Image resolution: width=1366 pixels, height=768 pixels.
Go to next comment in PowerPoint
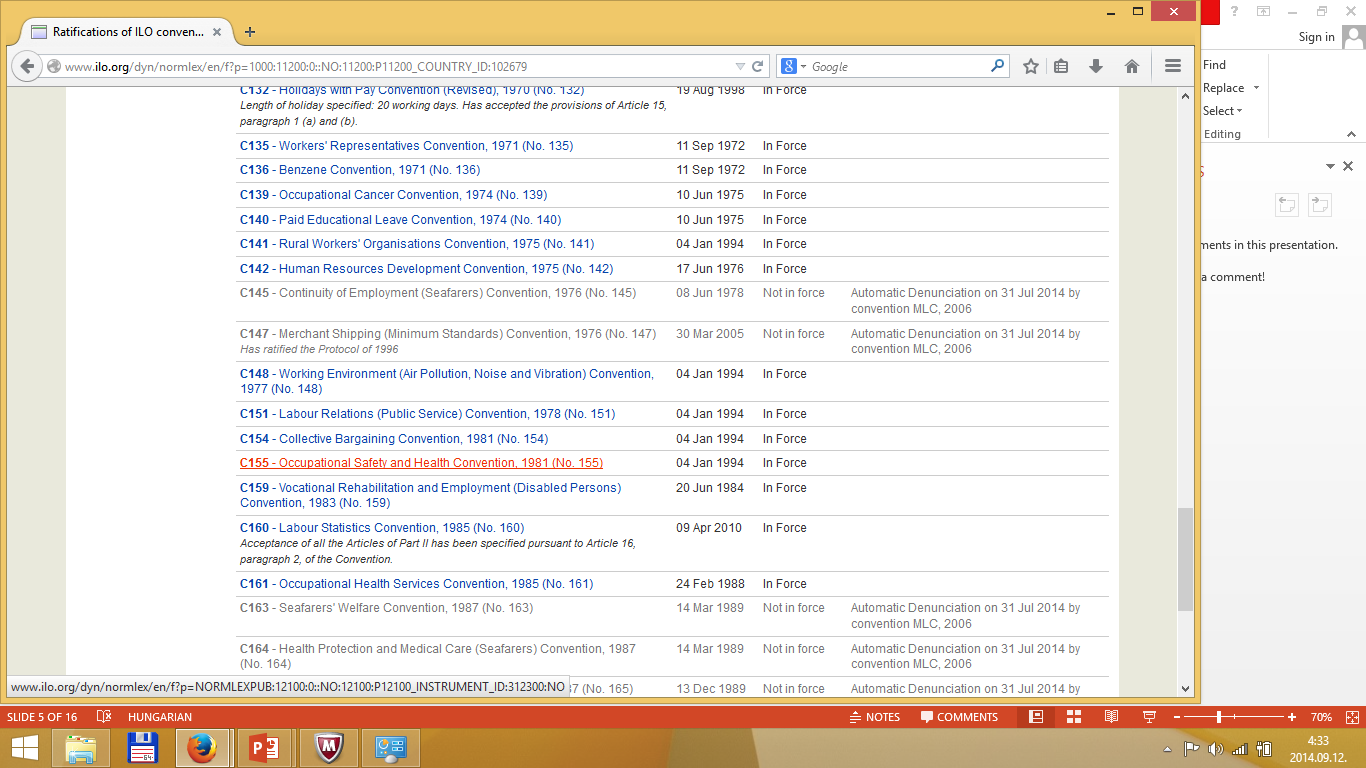pos(1320,204)
